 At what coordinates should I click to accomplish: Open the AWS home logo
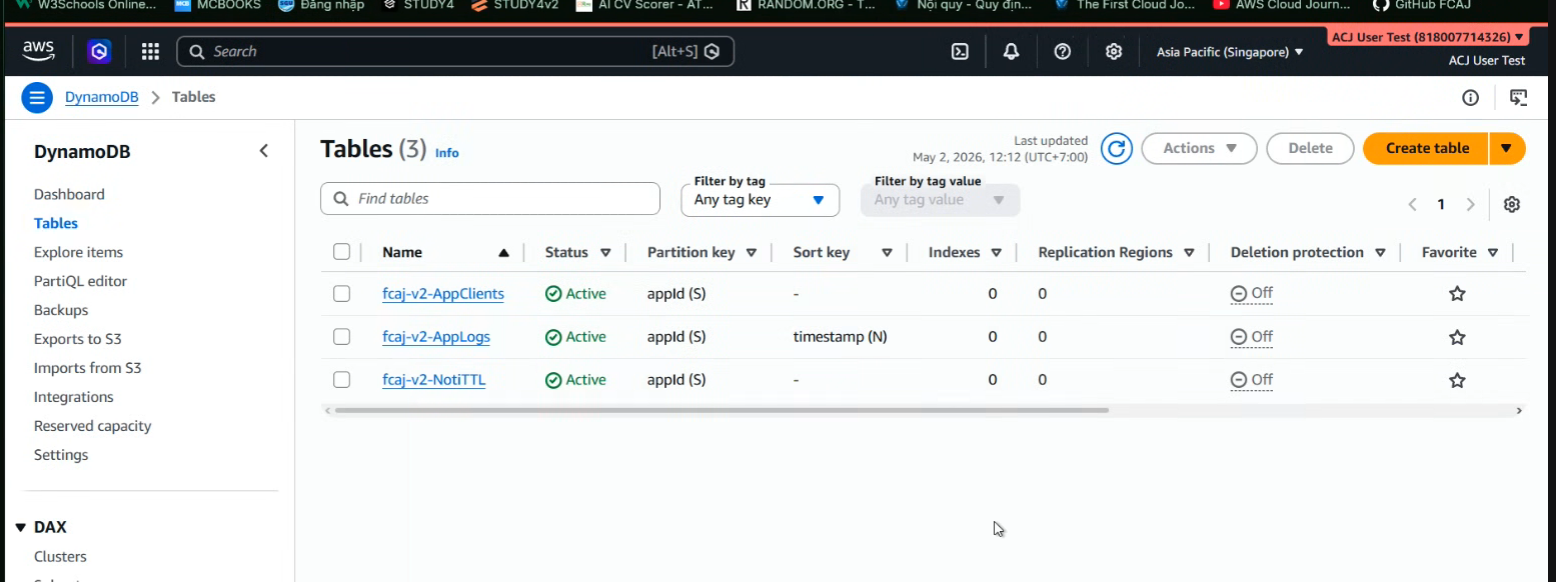click(x=39, y=51)
